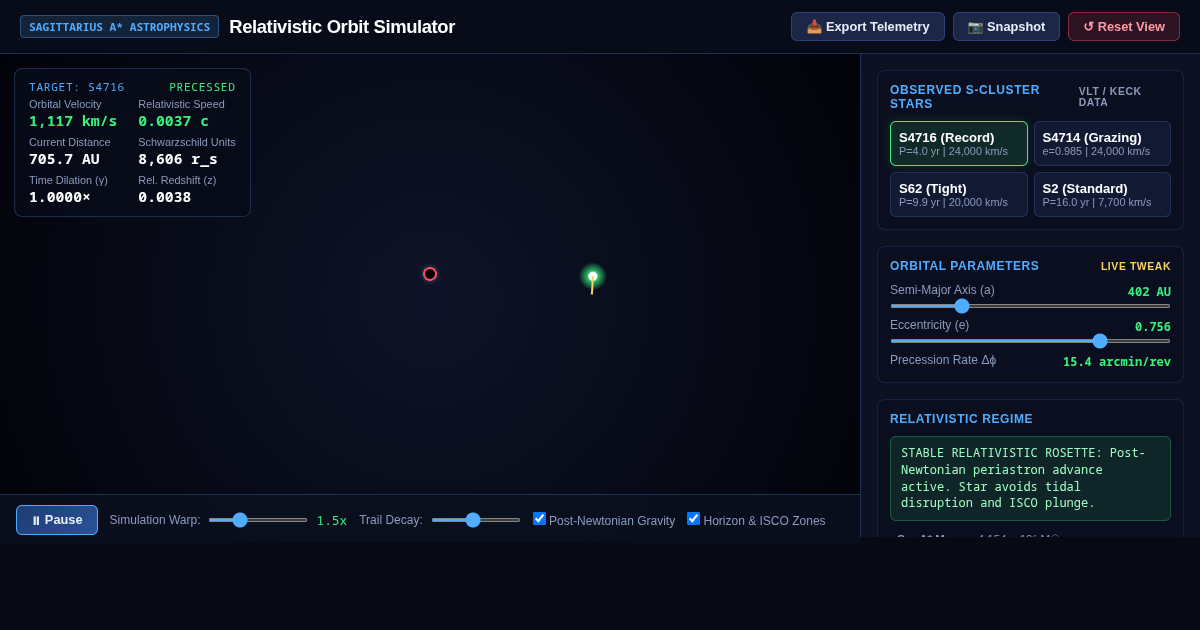
Task: Reset the simulator view
Action: (1124, 27)
